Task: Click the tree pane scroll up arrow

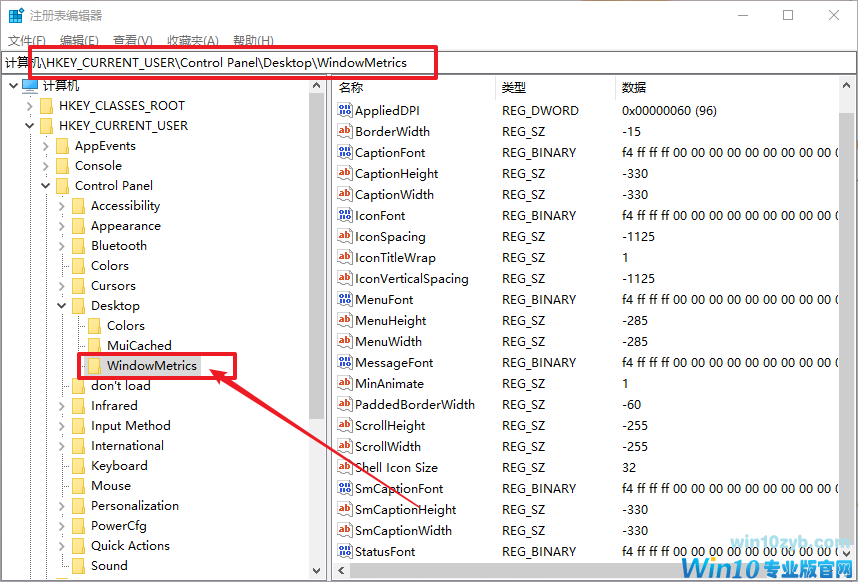Action: pos(316,86)
